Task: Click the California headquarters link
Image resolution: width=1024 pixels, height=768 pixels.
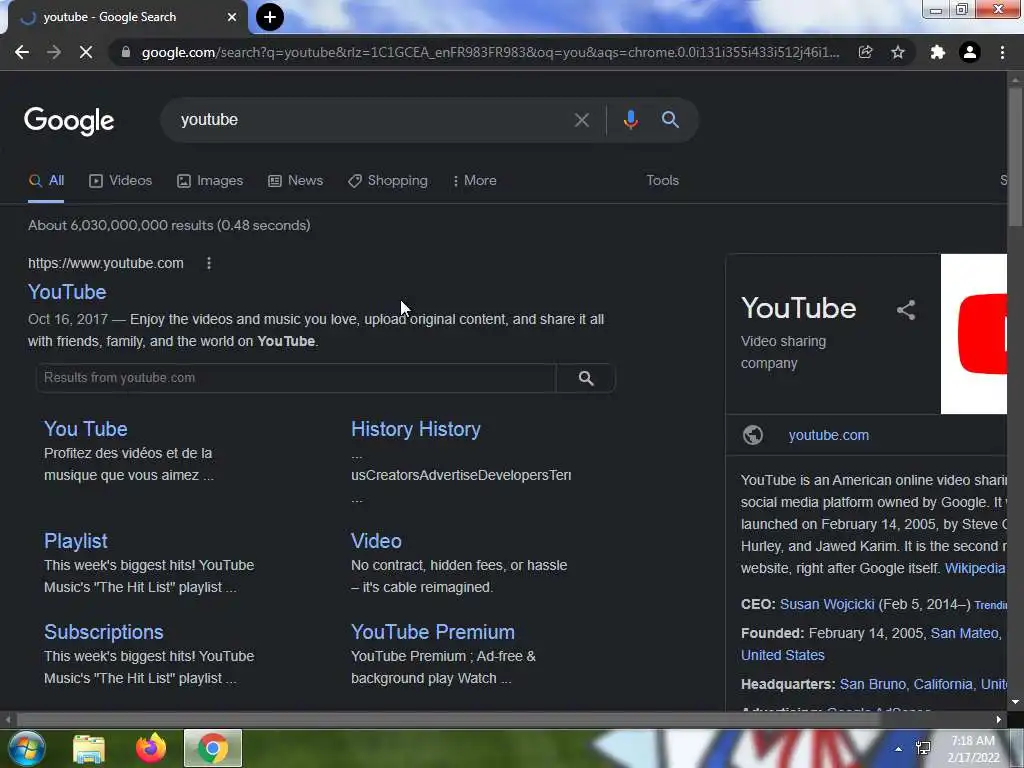Action: (x=945, y=684)
